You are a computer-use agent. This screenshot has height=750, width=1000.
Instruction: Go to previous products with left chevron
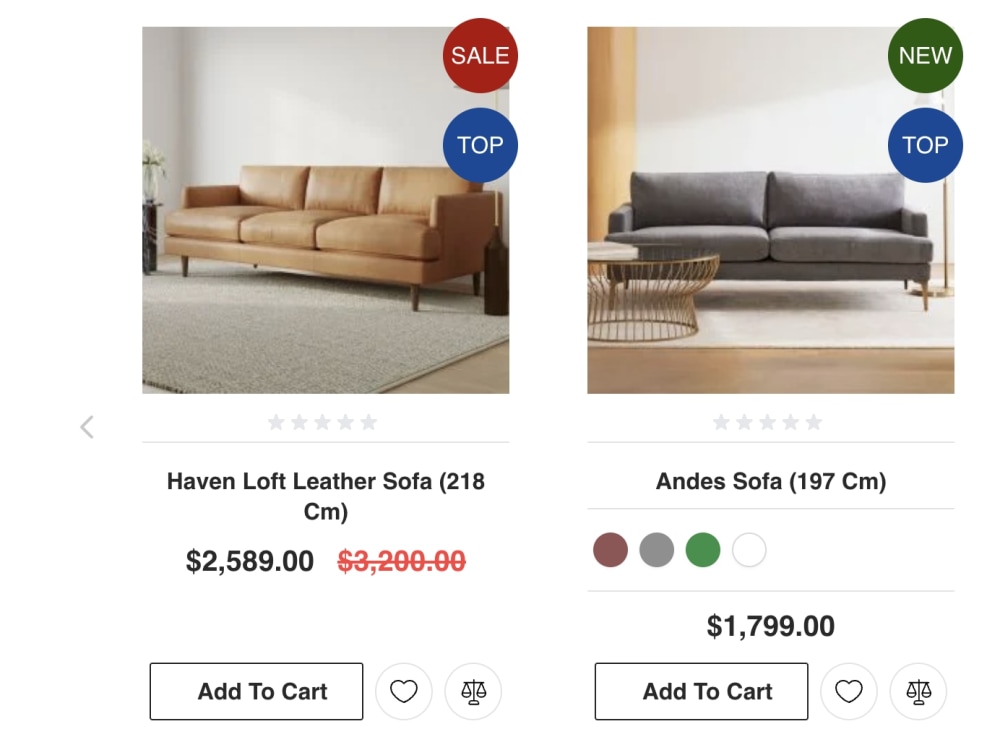[87, 427]
